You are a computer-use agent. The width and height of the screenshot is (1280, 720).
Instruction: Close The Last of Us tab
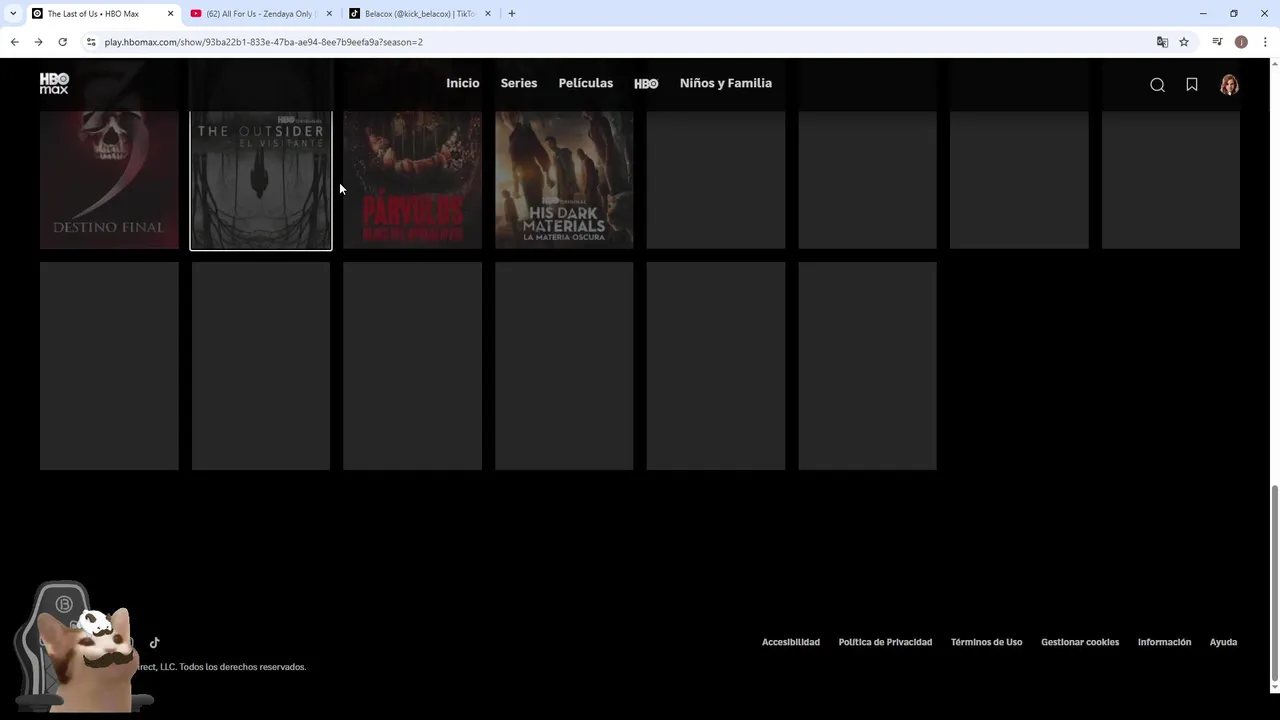tap(170, 14)
